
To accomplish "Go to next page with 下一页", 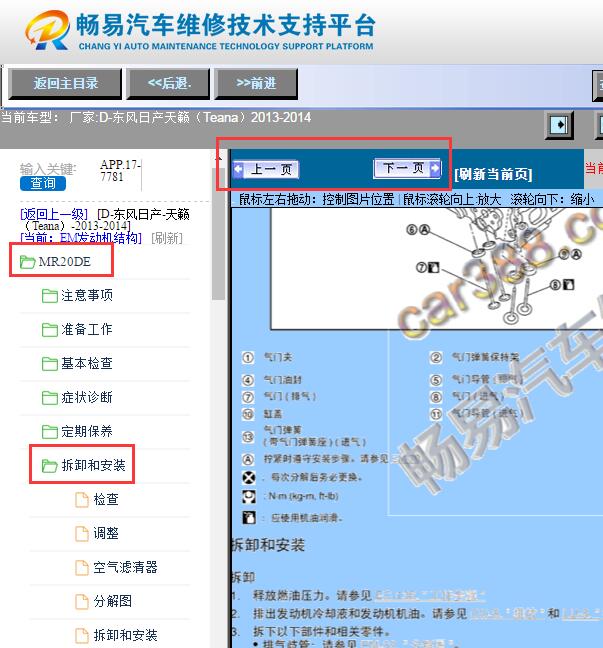I will point(407,168).
